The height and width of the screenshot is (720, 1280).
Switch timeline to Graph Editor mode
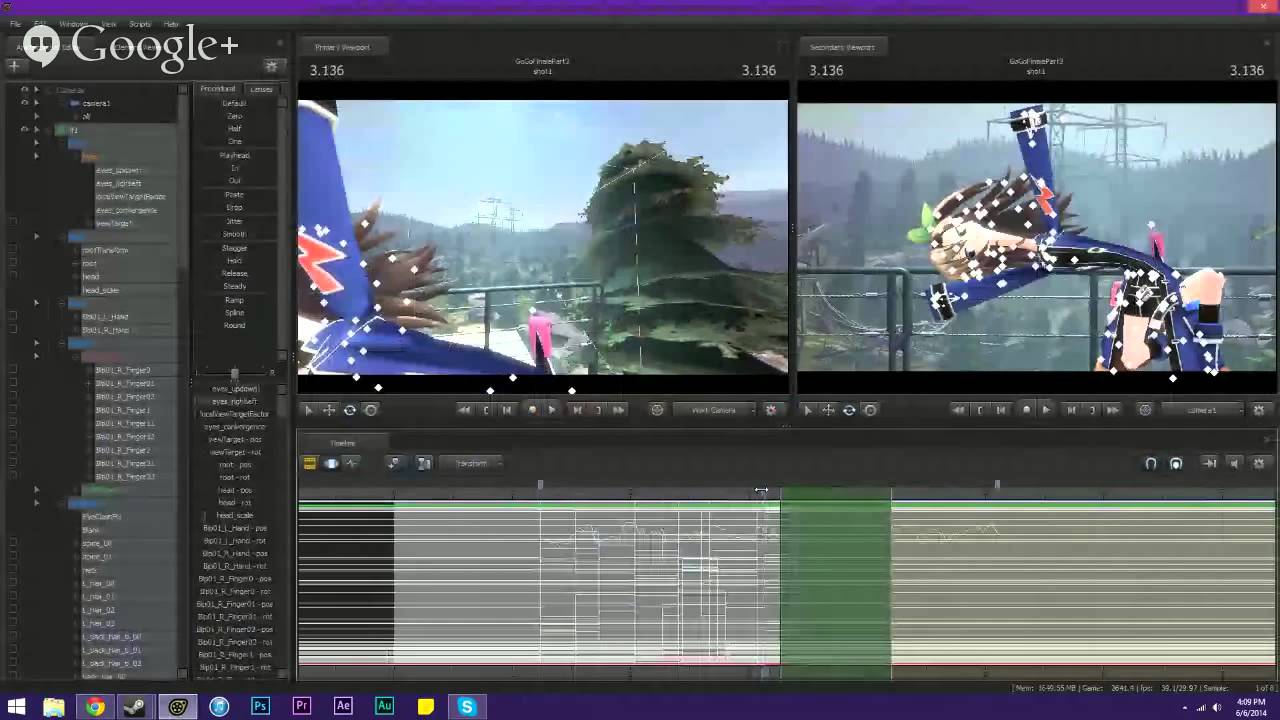click(351, 463)
